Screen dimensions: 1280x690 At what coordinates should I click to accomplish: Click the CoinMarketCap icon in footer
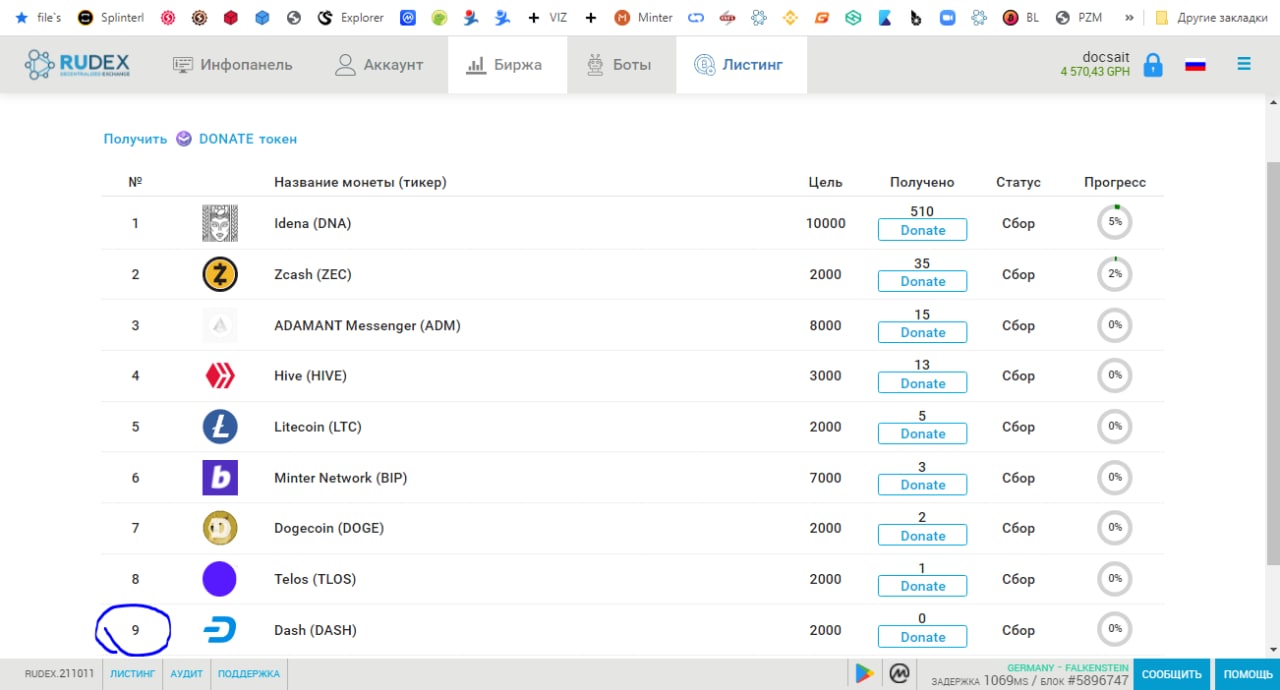click(x=898, y=674)
